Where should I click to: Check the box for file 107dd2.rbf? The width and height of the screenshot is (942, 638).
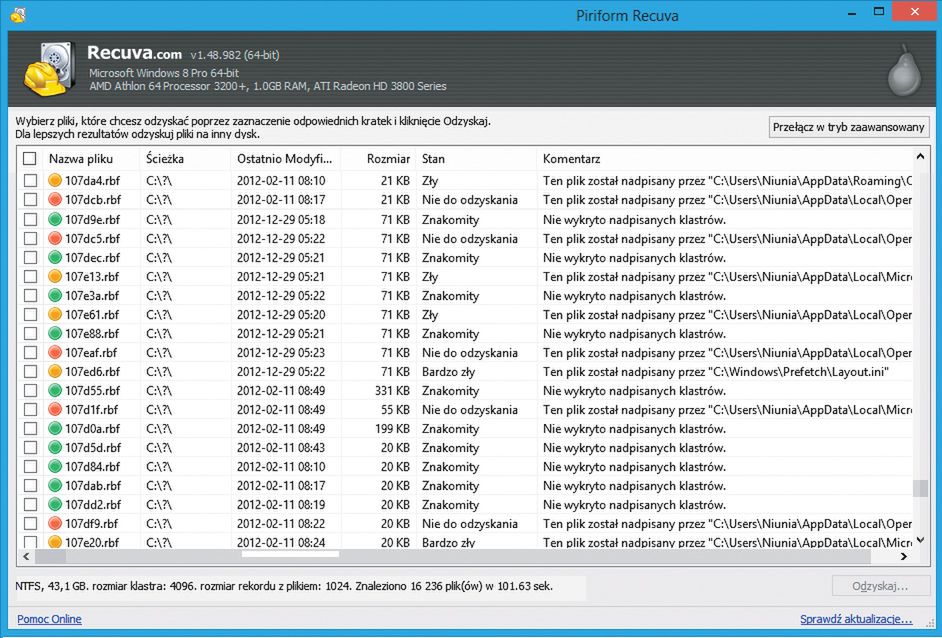point(30,505)
